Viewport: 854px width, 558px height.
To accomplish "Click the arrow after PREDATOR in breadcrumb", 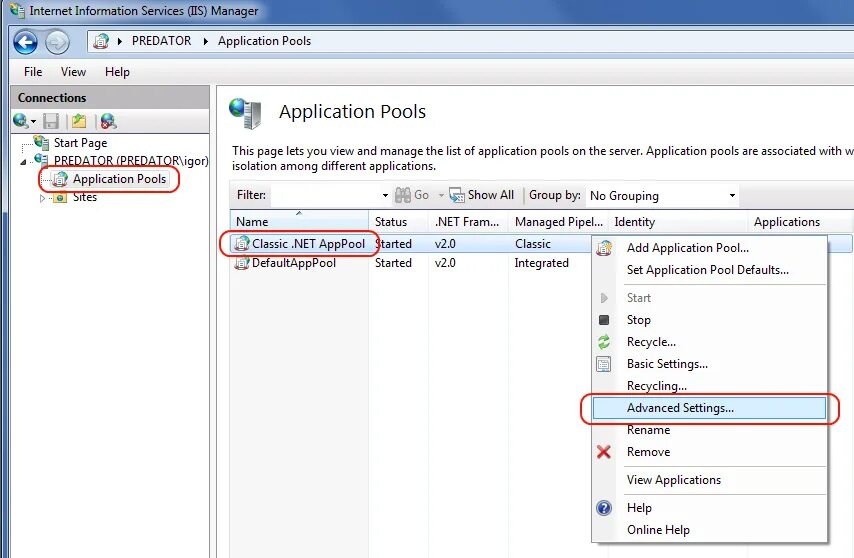I will (206, 41).
